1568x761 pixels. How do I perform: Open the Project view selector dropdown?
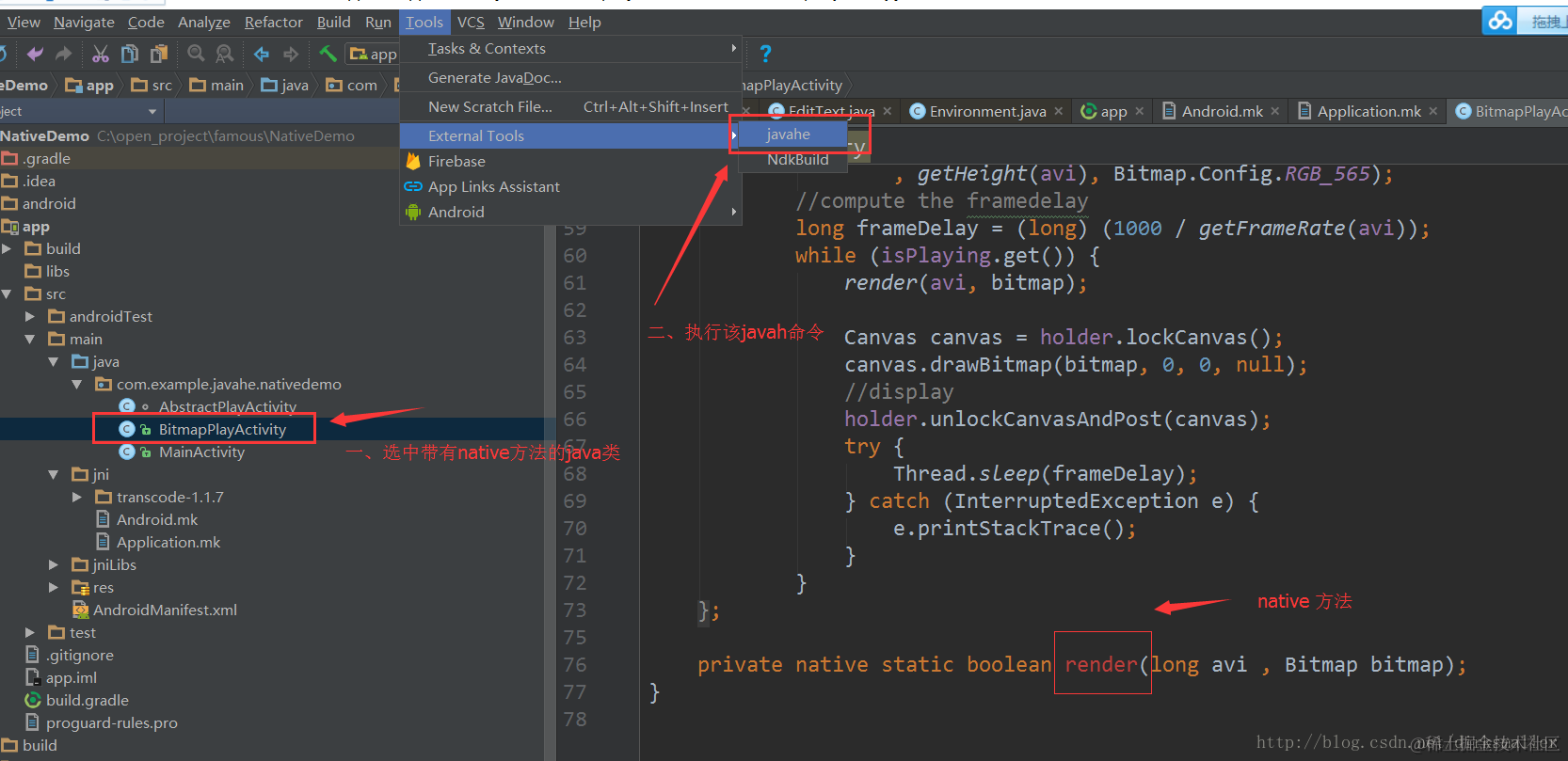[152, 111]
